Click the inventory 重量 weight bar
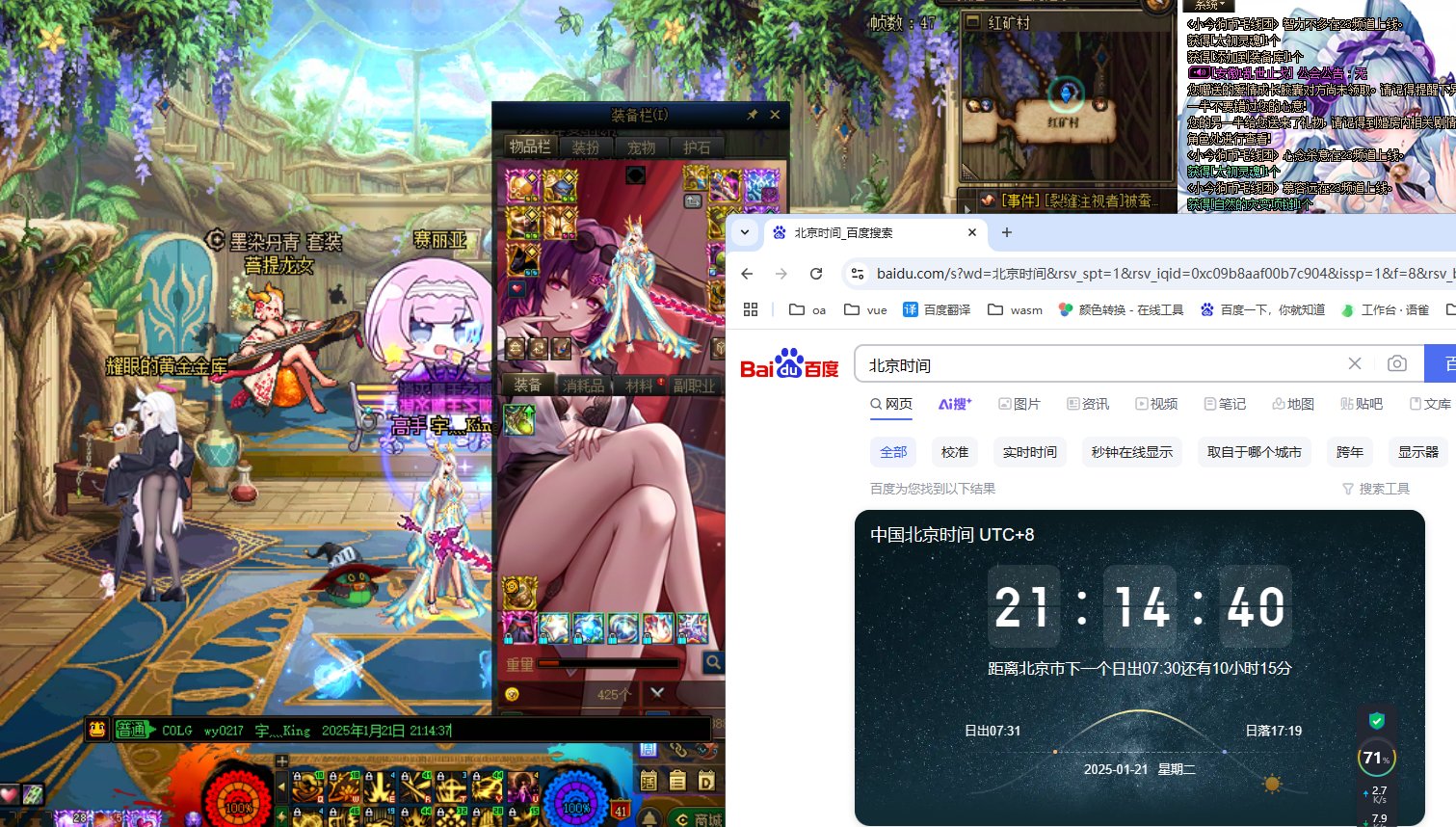 pyautogui.click(x=608, y=663)
